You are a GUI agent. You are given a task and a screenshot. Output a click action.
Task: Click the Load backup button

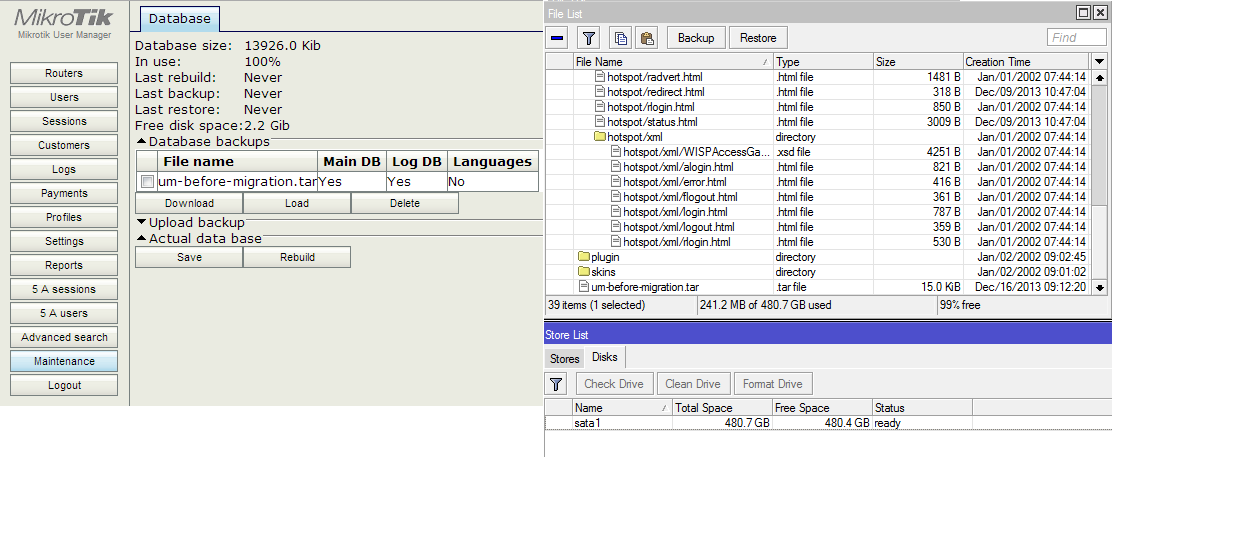(297, 203)
